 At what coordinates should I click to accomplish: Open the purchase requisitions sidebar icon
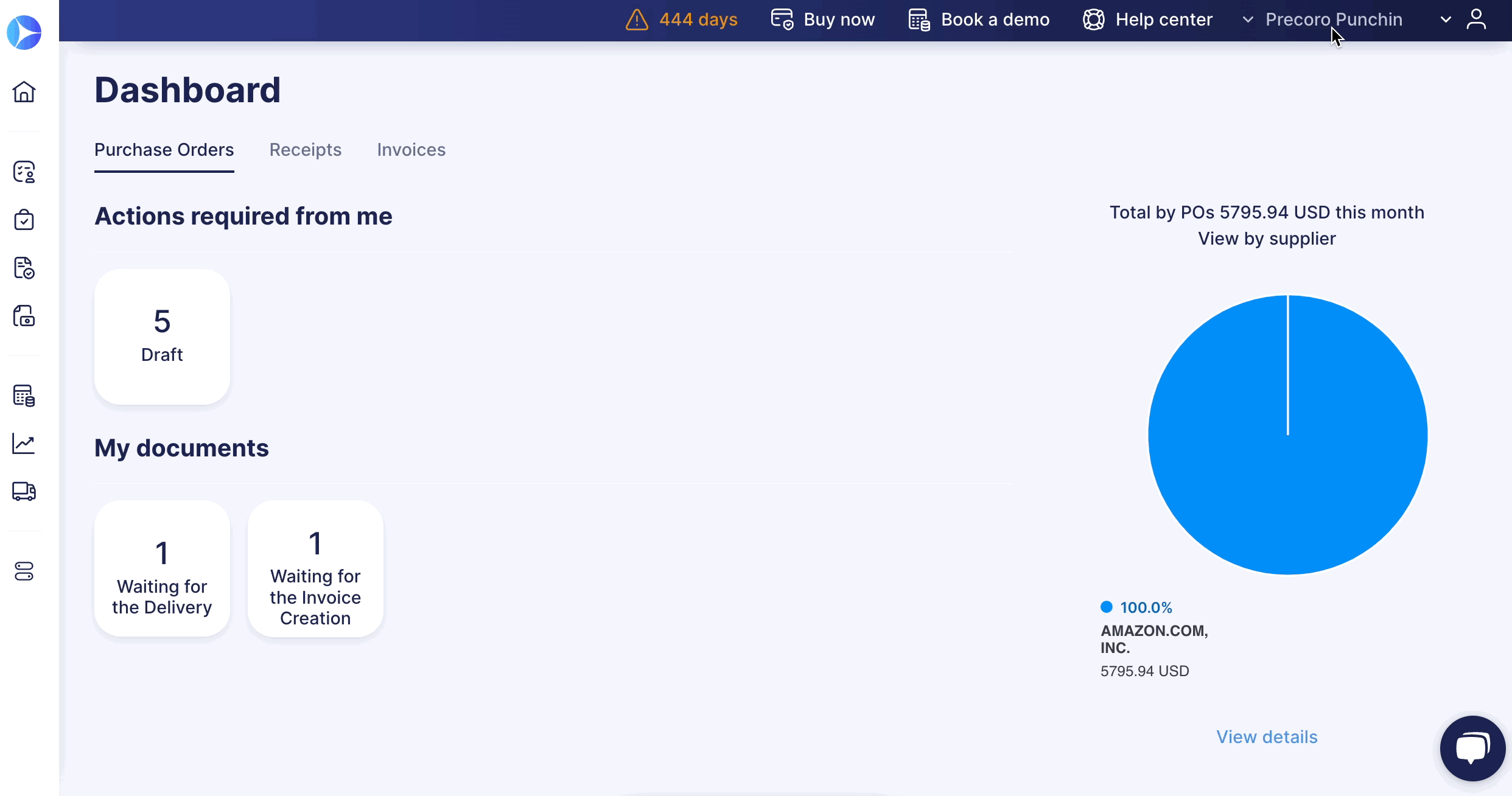pyautogui.click(x=24, y=172)
